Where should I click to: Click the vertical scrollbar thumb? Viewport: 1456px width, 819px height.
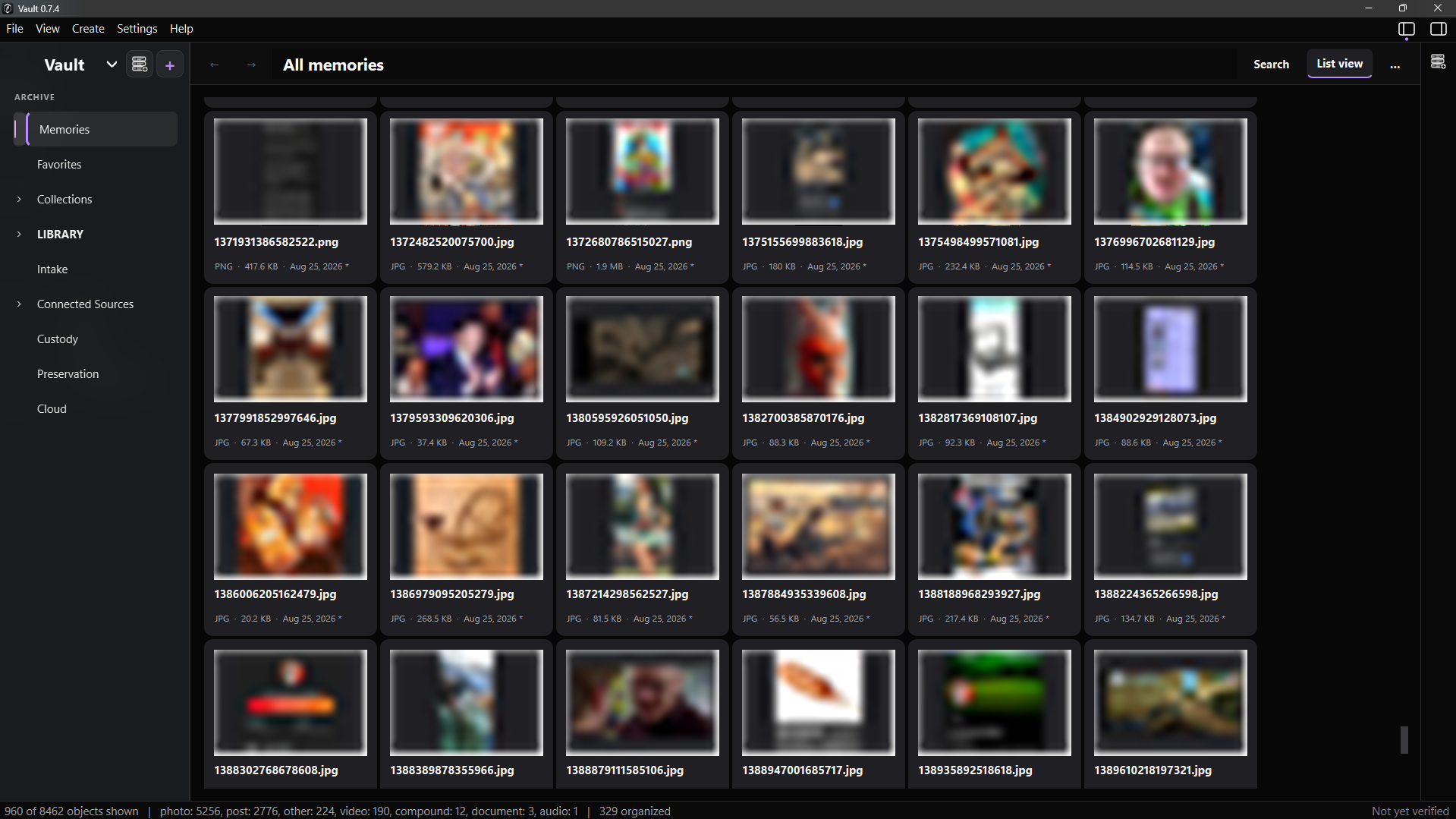coord(1404,740)
